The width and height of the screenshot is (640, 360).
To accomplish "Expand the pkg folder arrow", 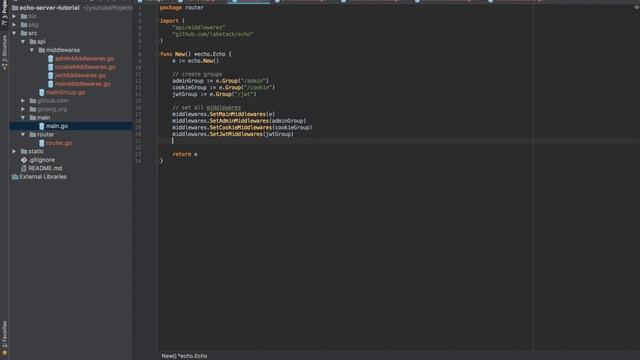I will click(x=14, y=25).
